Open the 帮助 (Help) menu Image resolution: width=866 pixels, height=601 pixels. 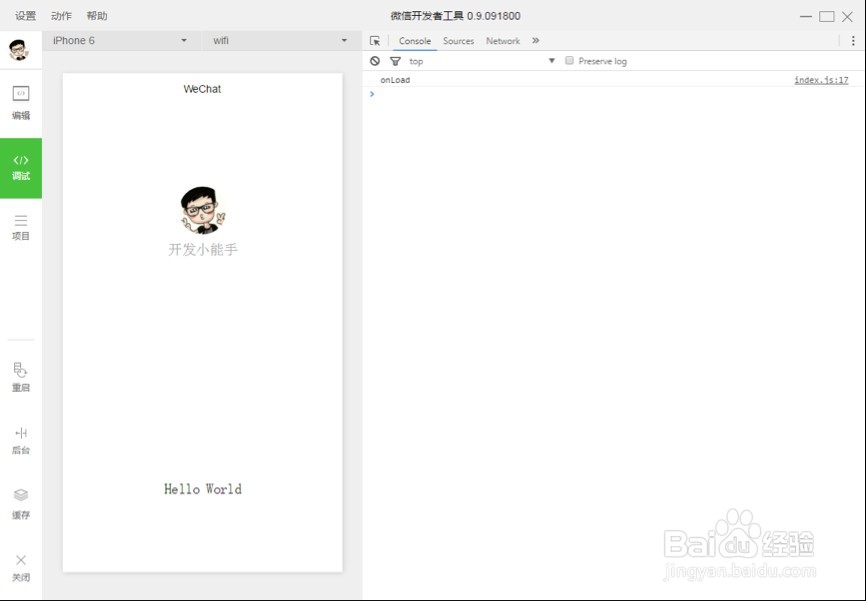[x=97, y=16]
